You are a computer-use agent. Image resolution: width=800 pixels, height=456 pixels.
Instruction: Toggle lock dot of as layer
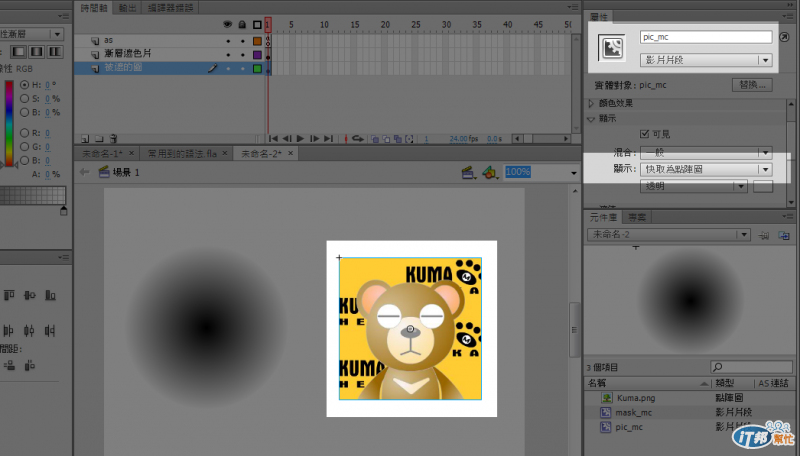pos(243,41)
